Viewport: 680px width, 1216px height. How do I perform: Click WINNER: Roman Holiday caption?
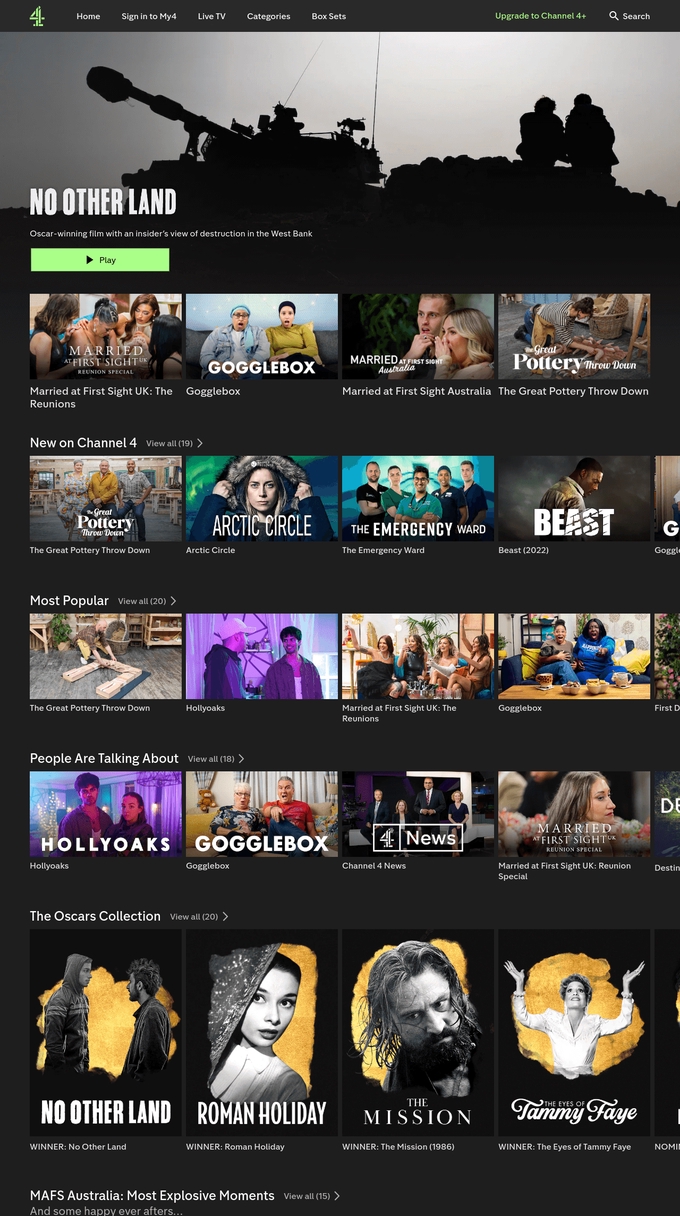coord(235,1147)
